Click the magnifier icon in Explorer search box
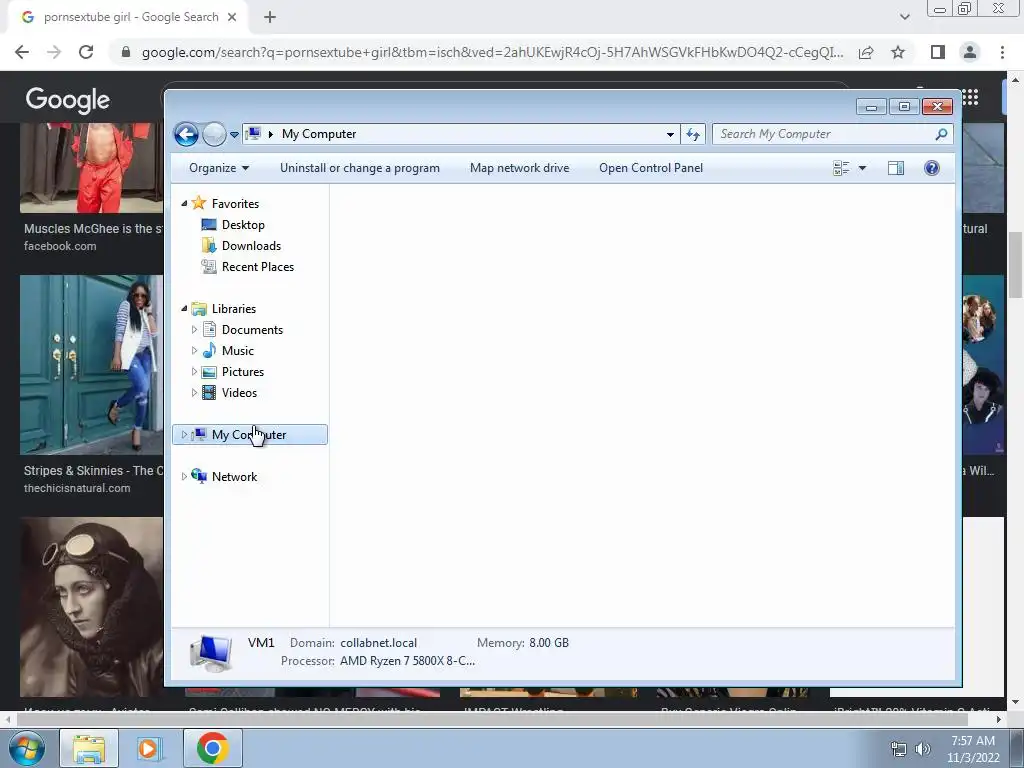Viewport: 1024px width, 768px height. pos(941,134)
